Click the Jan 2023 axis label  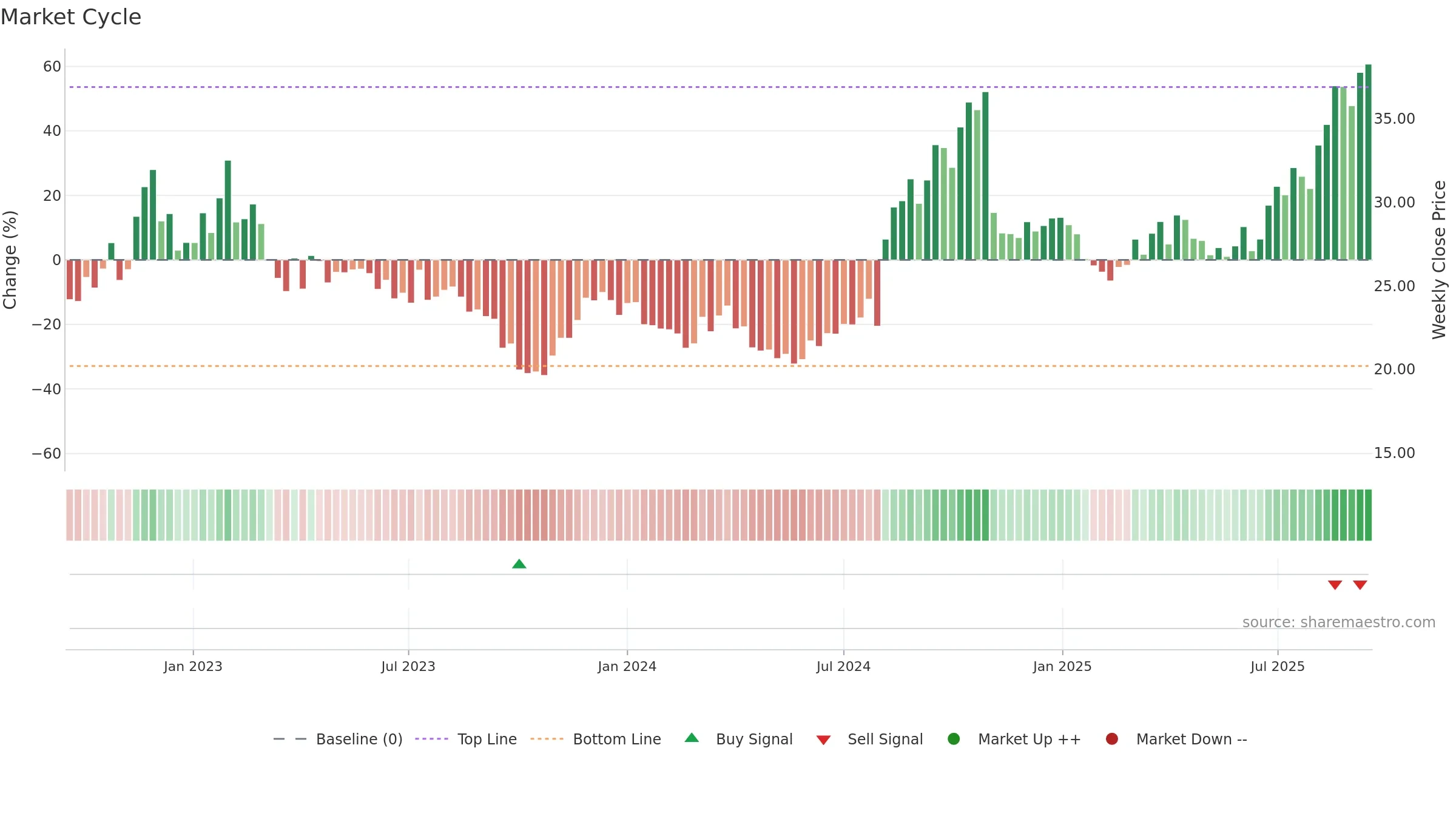click(193, 667)
